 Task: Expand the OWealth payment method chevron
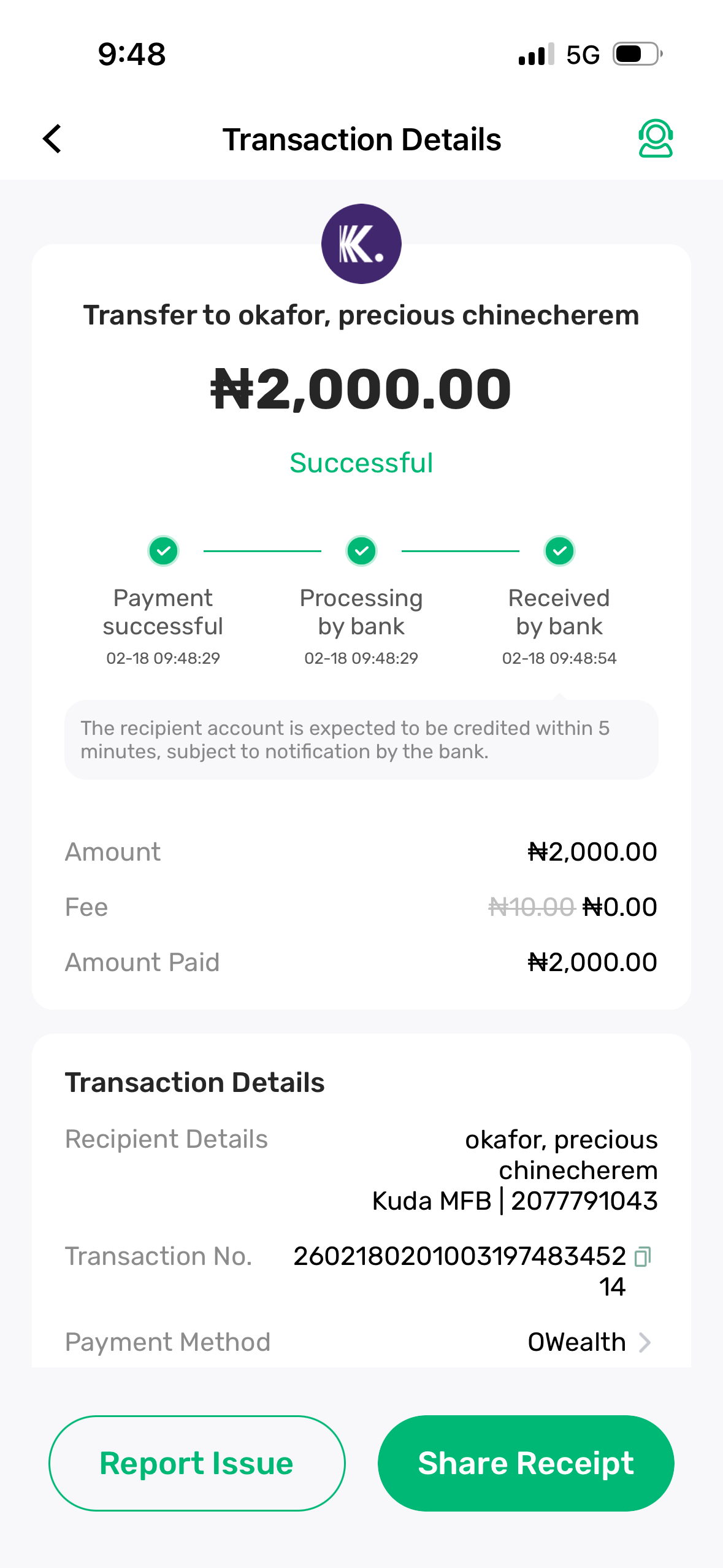(x=645, y=1342)
